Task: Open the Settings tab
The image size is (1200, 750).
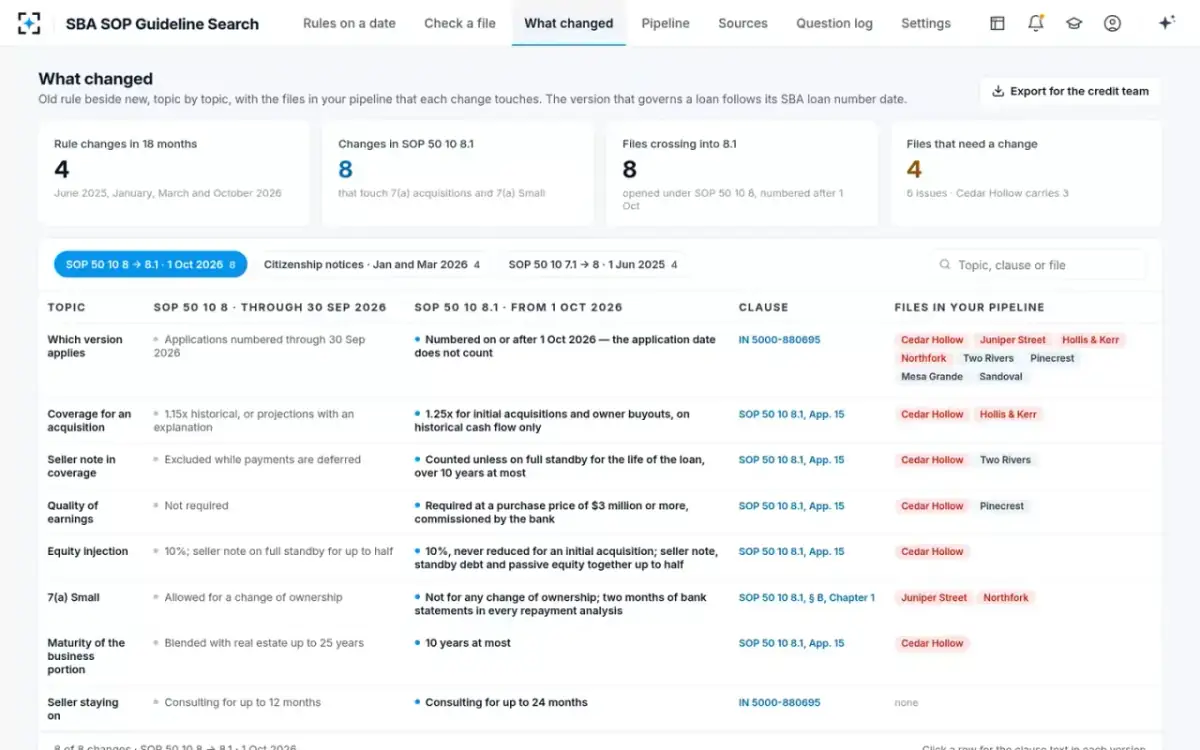Action: pyautogui.click(x=926, y=23)
